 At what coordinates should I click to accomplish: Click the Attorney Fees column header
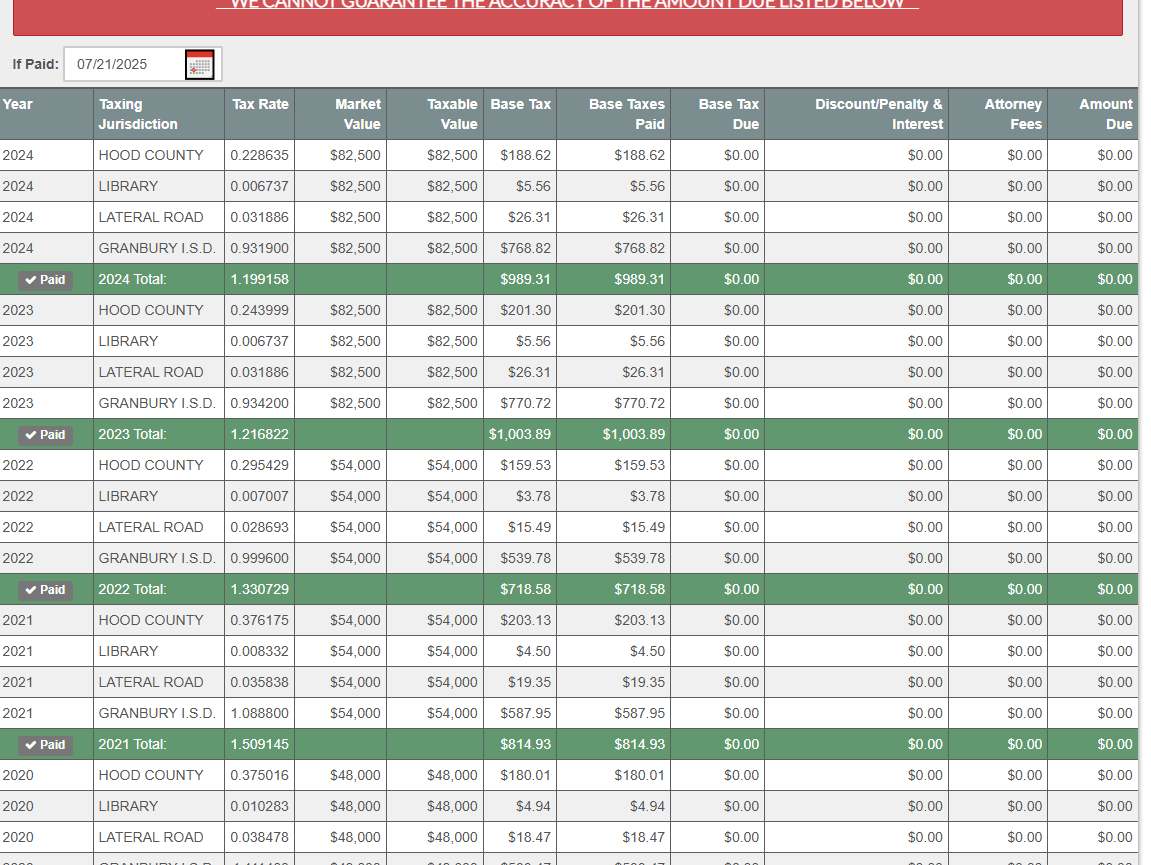(1012, 114)
